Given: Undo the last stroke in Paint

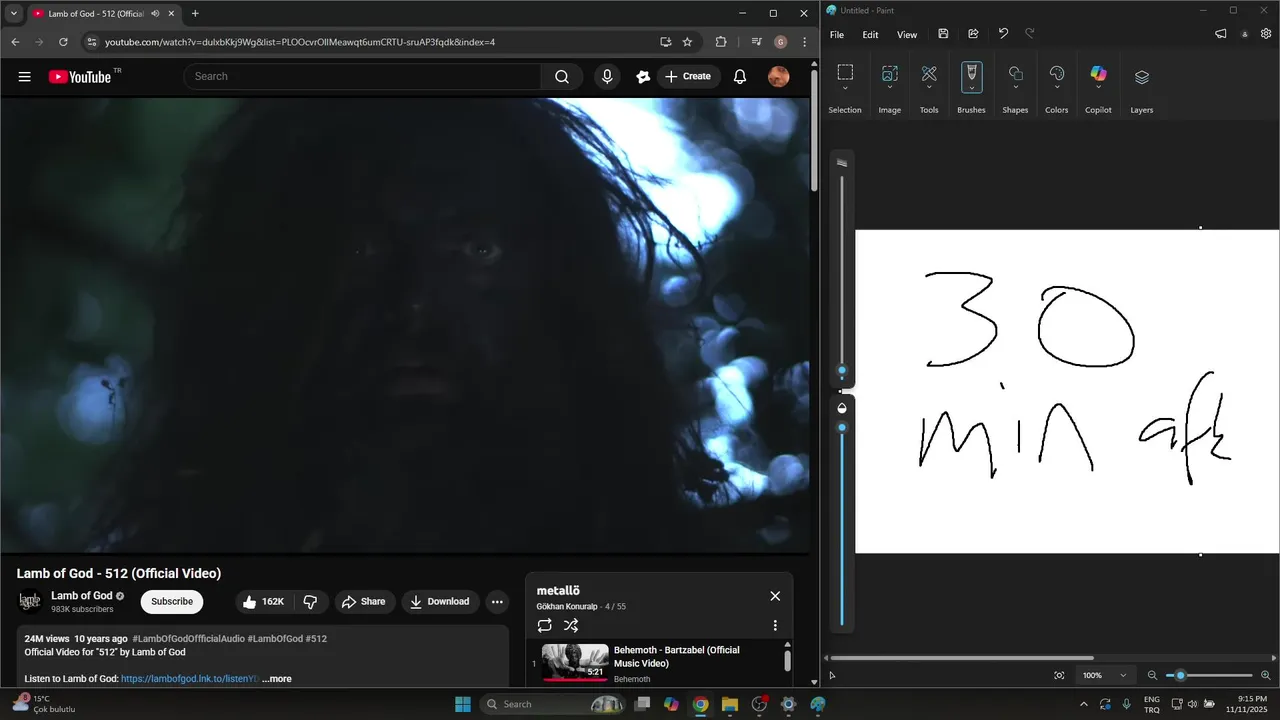Looking at the screenshot, I should click(1003, 34).
